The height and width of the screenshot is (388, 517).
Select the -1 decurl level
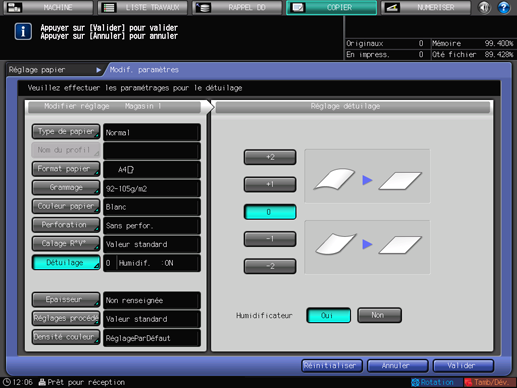pyautogui.click(x=270, y=239)
